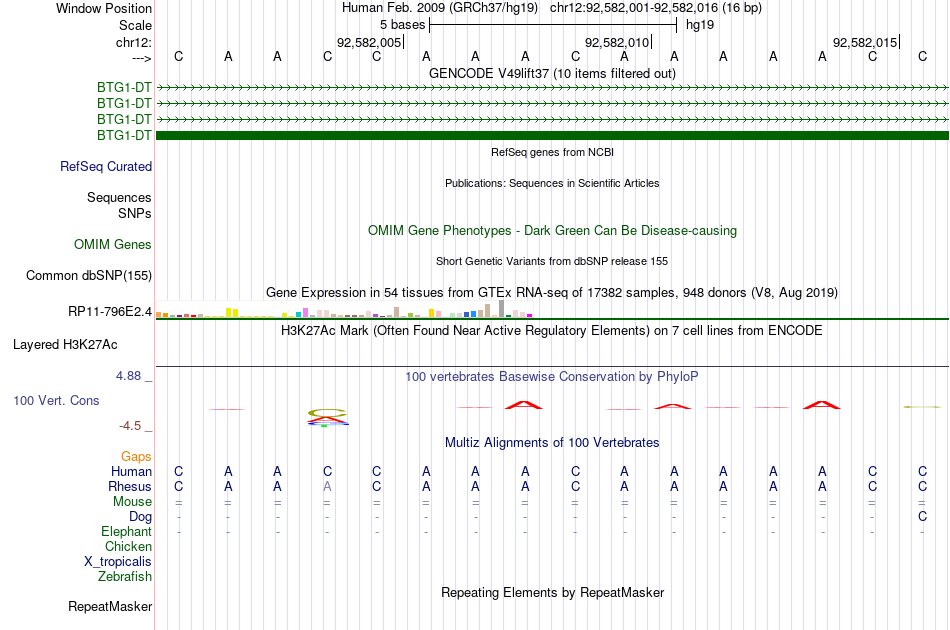Click the ---> strand direction arrow label
950x630 pixels.
(141, 58)
